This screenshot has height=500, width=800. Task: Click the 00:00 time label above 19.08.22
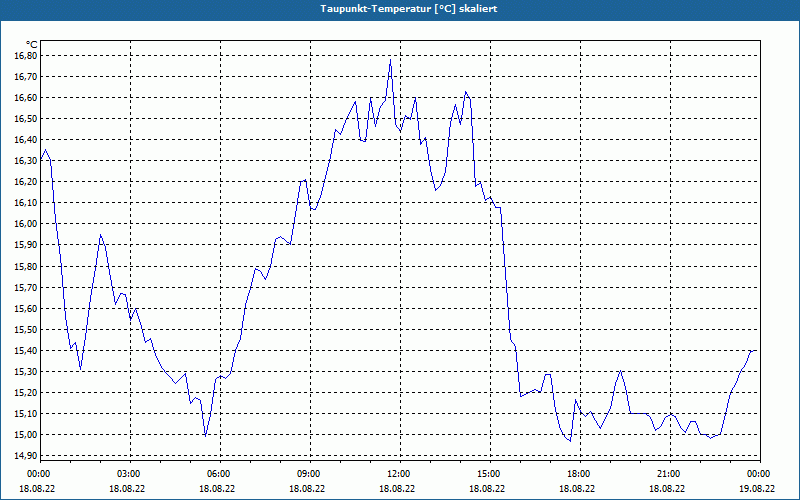coord(757,474)
